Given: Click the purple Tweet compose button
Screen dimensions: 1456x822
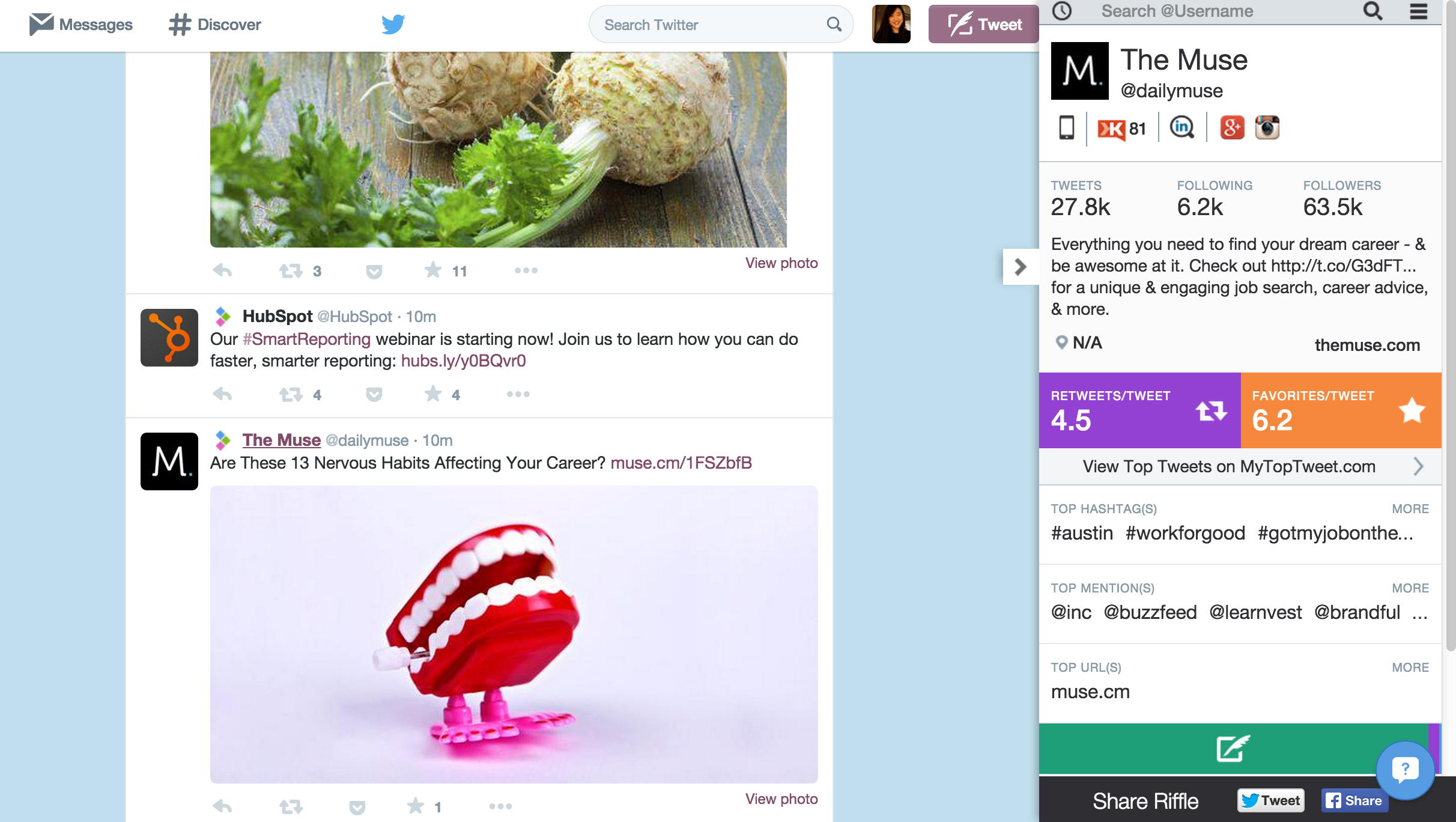Looking at the screenshot, I should pos(984,24).
